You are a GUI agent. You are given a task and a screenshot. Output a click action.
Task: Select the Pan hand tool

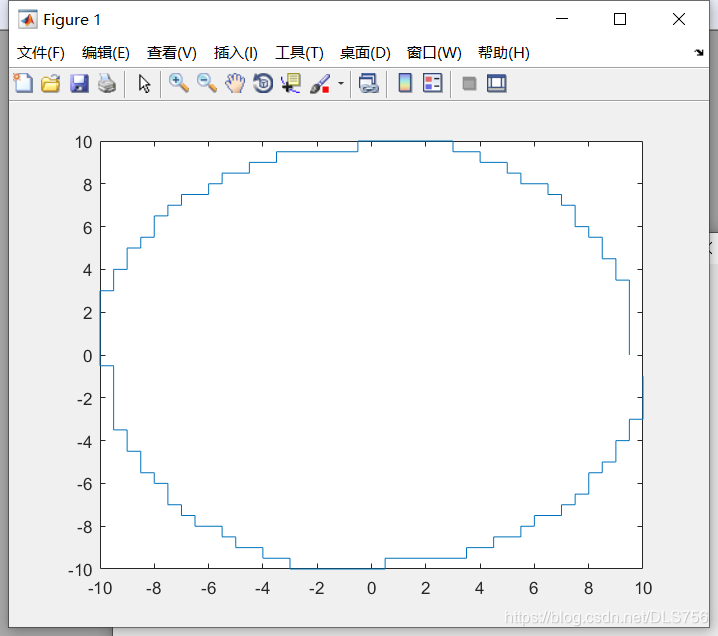pyautogui.click(x=235, y=83)
